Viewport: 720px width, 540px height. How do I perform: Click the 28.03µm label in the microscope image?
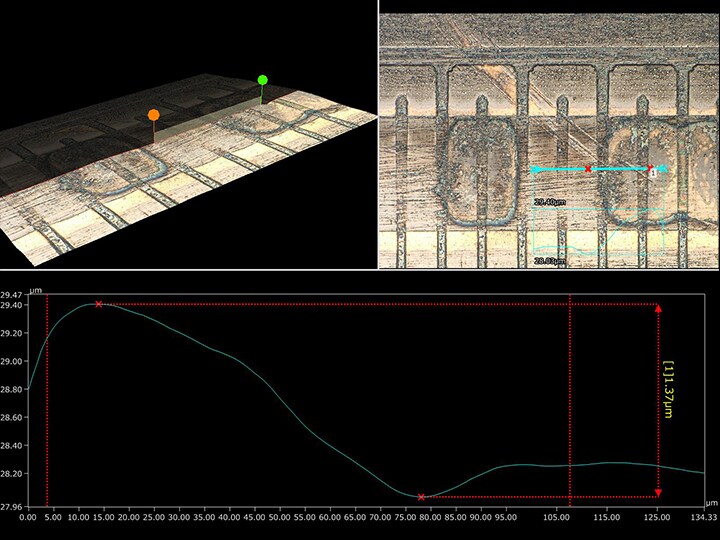[549, 261]
